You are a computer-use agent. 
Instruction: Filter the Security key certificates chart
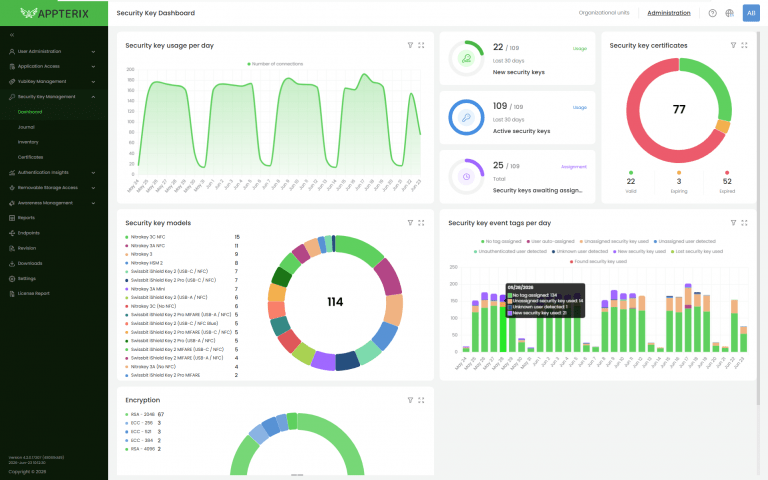[x=733, y=45]
